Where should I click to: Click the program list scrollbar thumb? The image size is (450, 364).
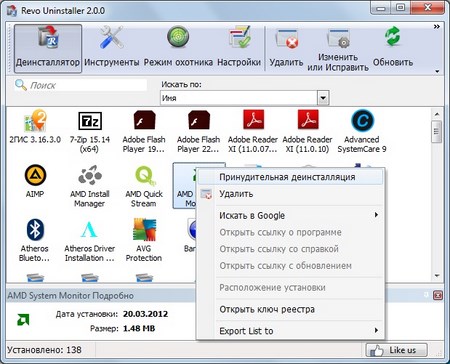coord(437,132)
